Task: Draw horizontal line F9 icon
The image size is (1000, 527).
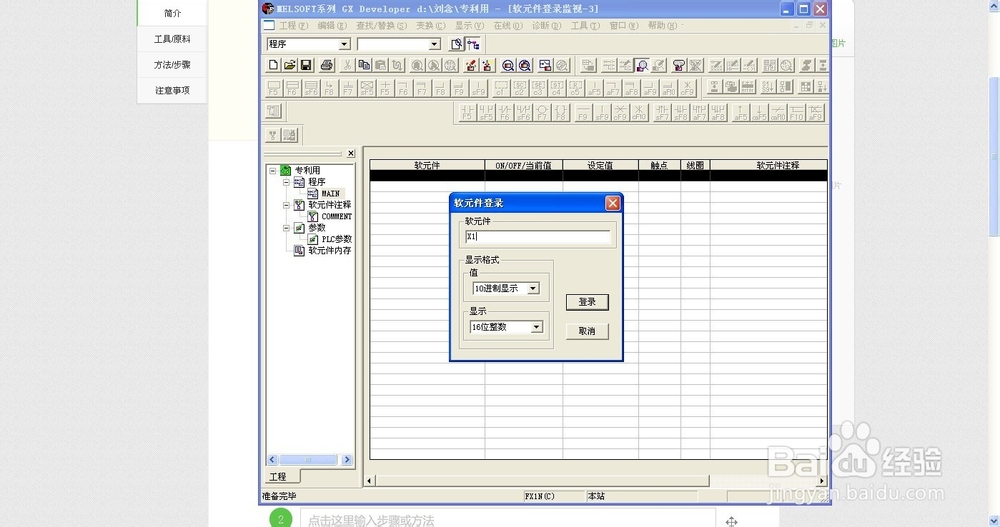Action: pyautogui.click(x=583, y=112)
